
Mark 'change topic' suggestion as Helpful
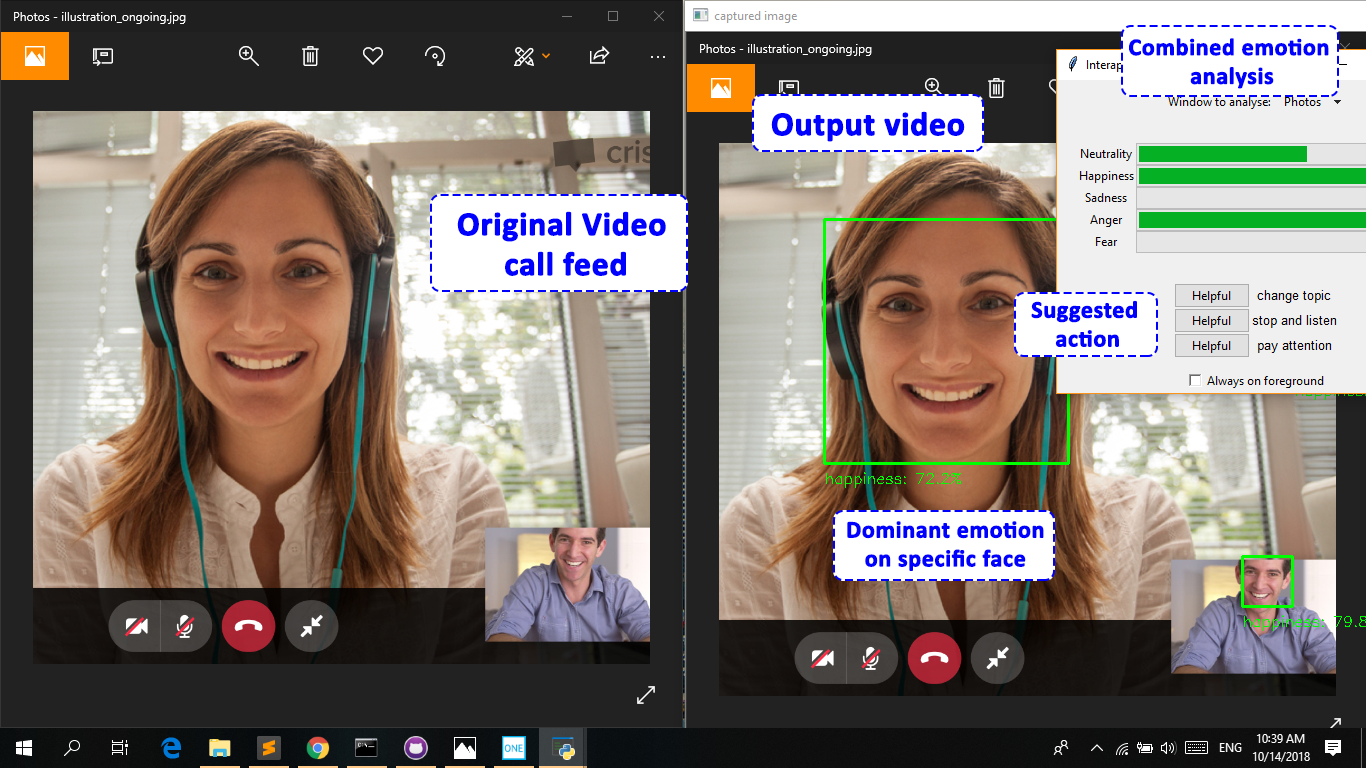[x=1211, y=296]
